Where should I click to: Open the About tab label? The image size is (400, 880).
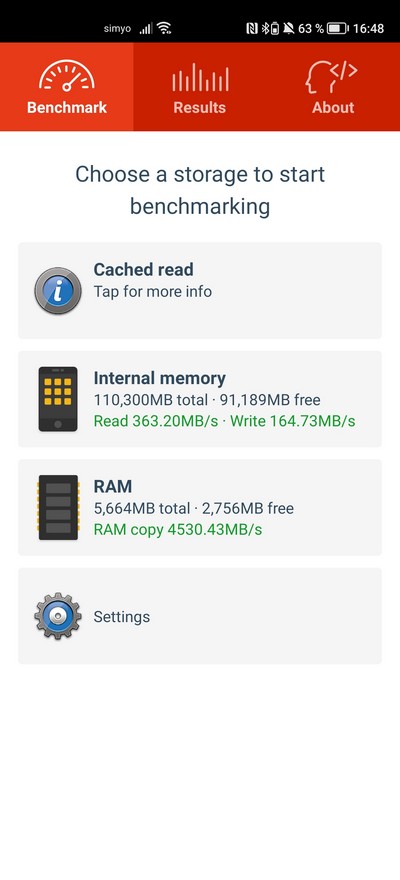pyautogui.click(x=333, y=107)
